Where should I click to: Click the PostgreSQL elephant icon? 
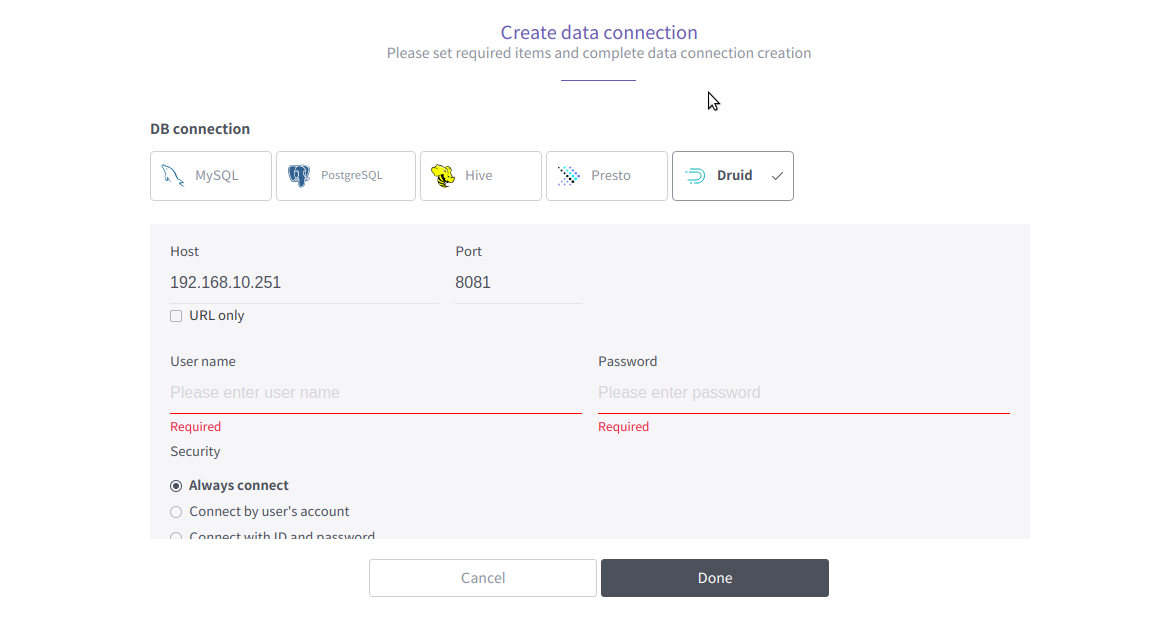point(298,175)
